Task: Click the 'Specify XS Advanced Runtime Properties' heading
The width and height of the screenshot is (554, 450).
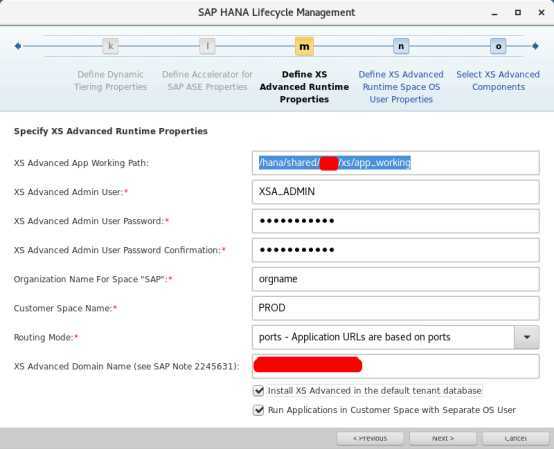Action: (x=111, y=131)
